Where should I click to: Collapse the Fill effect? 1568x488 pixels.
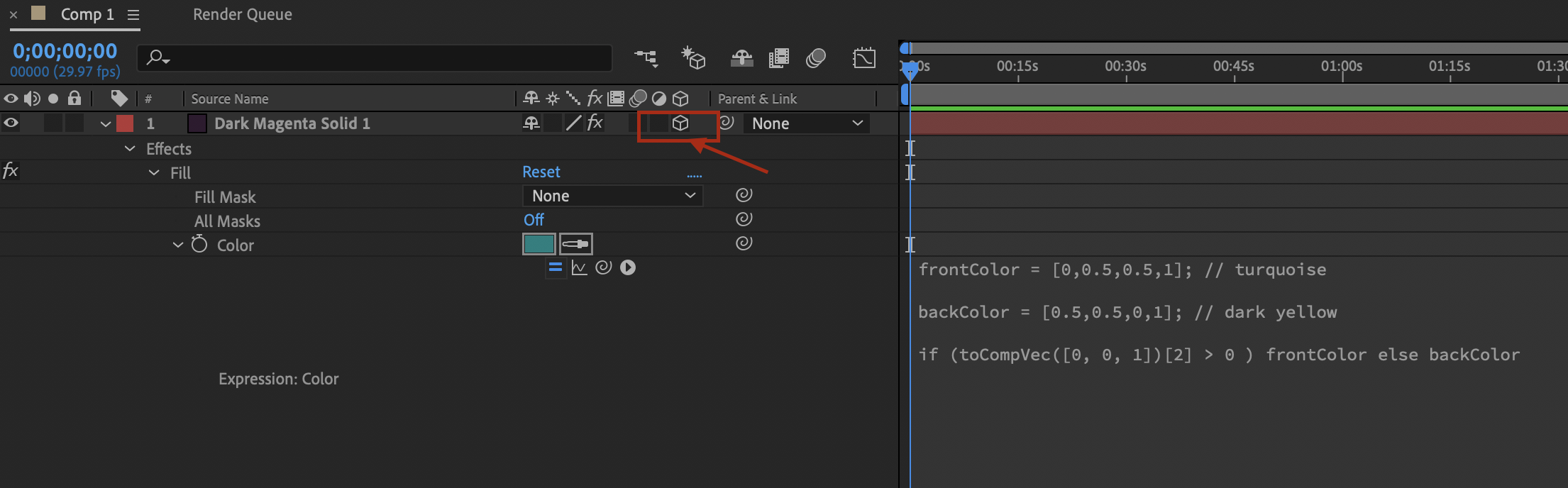(154, 172)
